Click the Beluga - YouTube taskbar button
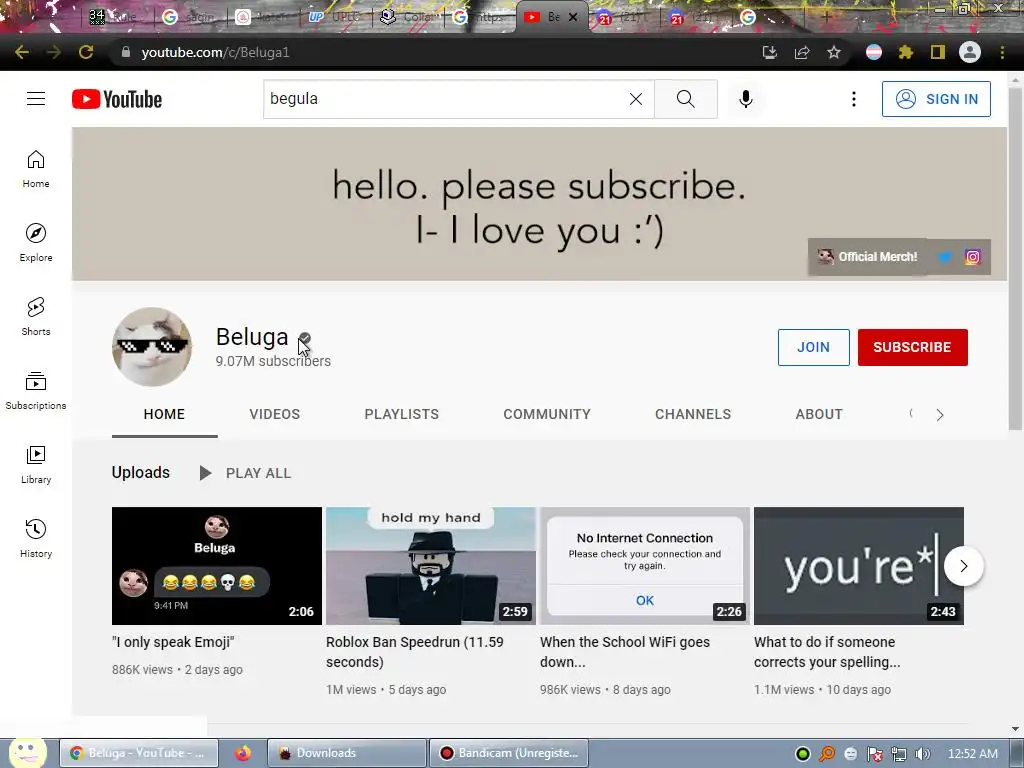 click(x=139, y=753)
